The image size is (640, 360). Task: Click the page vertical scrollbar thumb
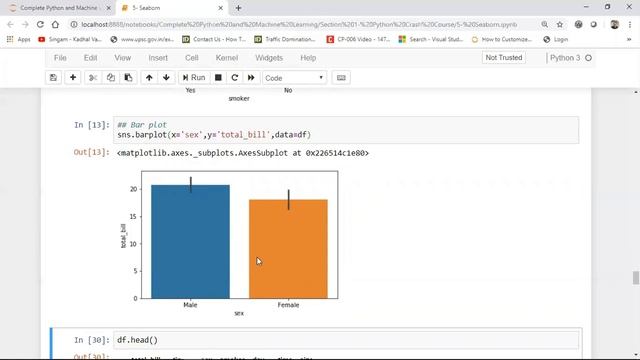click(636, 278)
